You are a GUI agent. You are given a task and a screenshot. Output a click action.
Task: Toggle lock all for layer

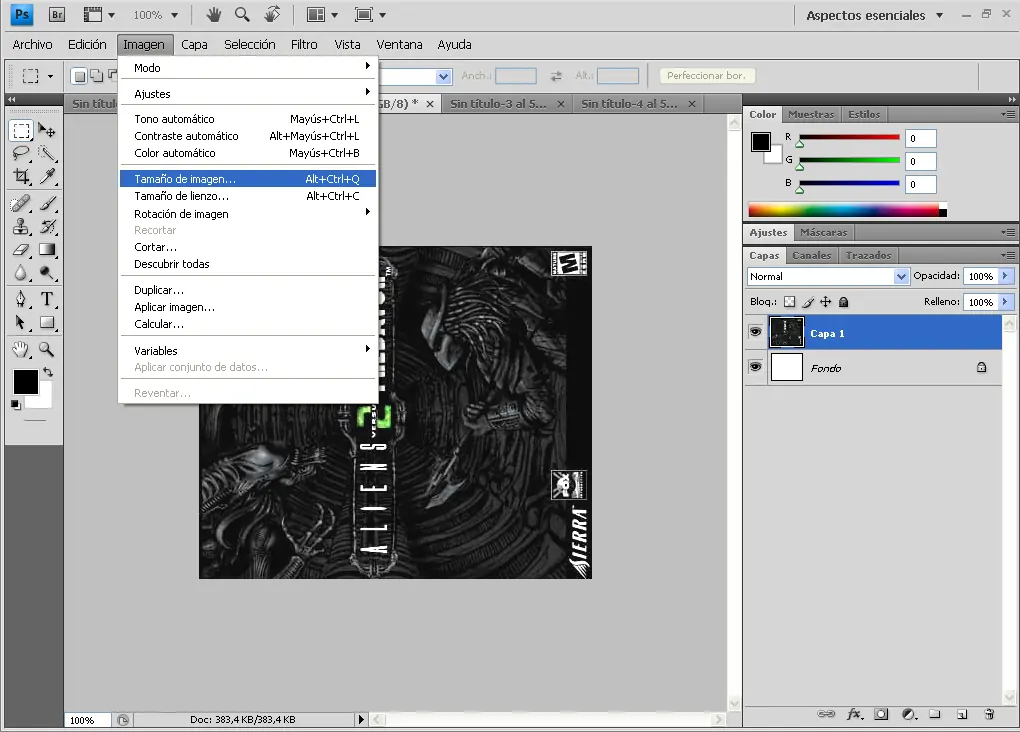pyautogui.click(x=844, y=302)
